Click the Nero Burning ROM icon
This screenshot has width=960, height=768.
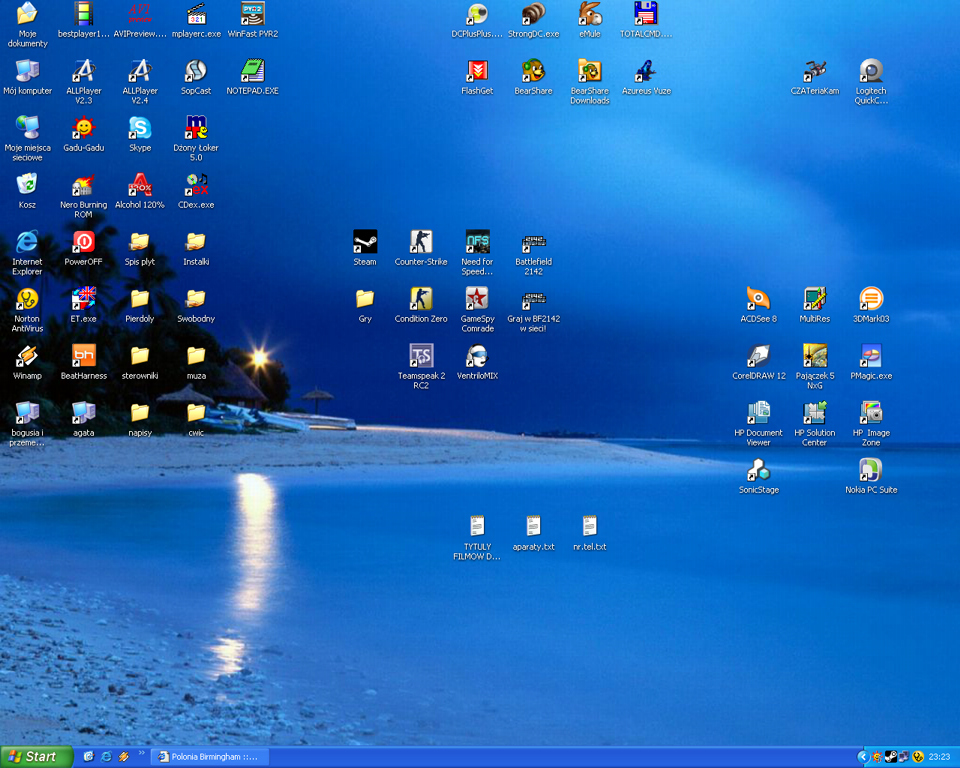click(x=83, y=186)
